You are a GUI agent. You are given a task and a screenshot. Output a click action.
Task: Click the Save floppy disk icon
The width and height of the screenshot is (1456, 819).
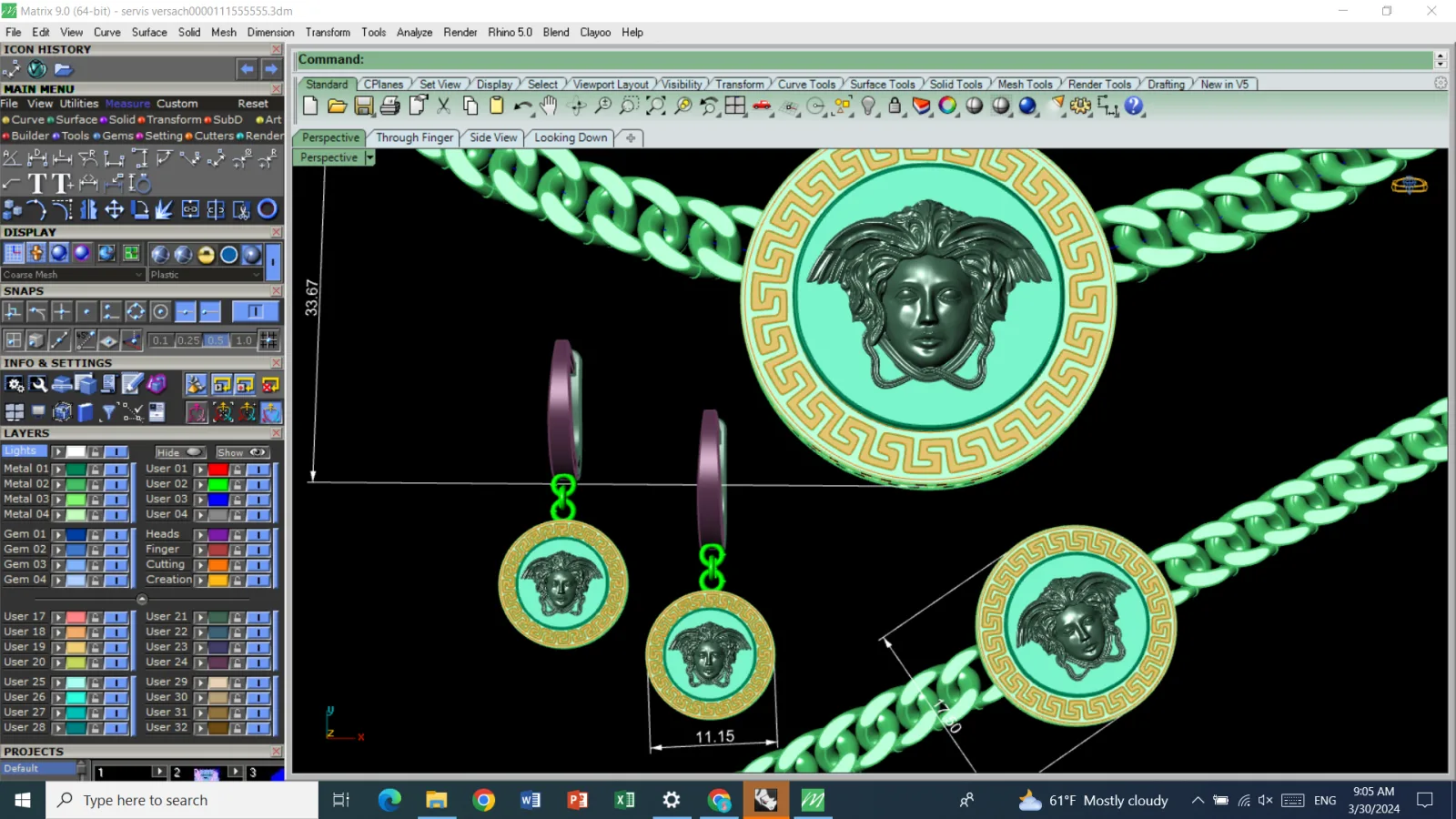364,106
